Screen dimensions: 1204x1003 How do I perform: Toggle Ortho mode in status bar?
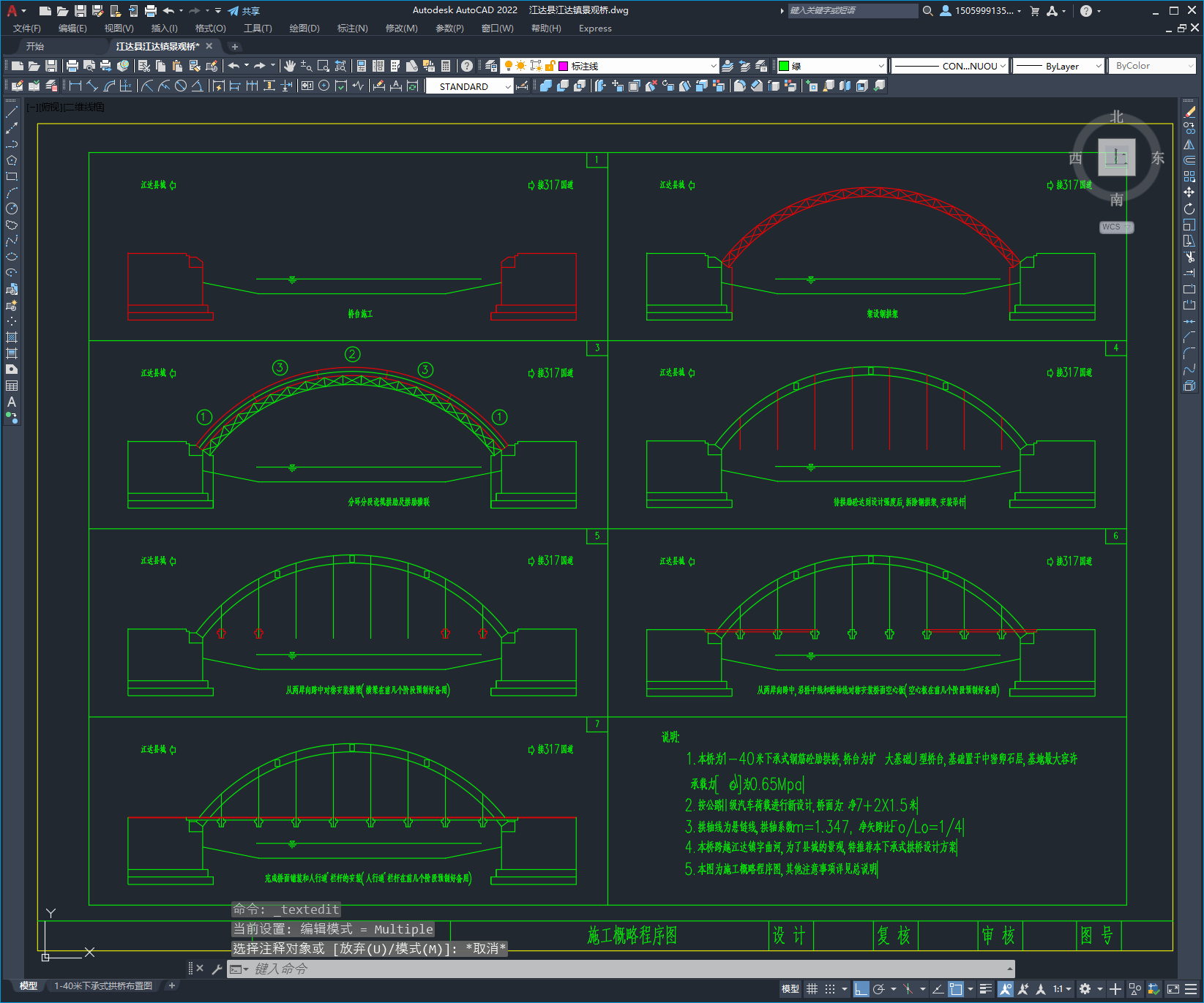861,989
